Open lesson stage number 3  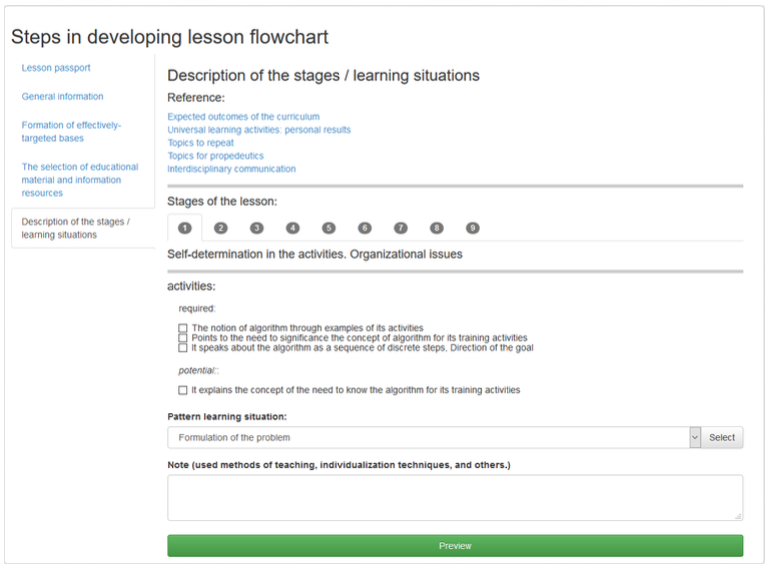point(257,228)
